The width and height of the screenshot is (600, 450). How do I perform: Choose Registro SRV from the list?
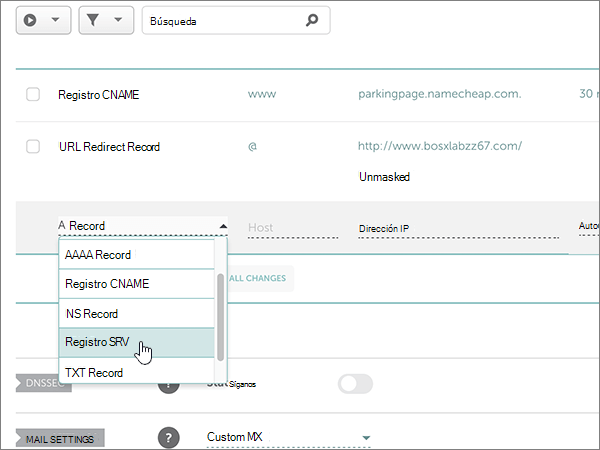(x=136, y=342)
